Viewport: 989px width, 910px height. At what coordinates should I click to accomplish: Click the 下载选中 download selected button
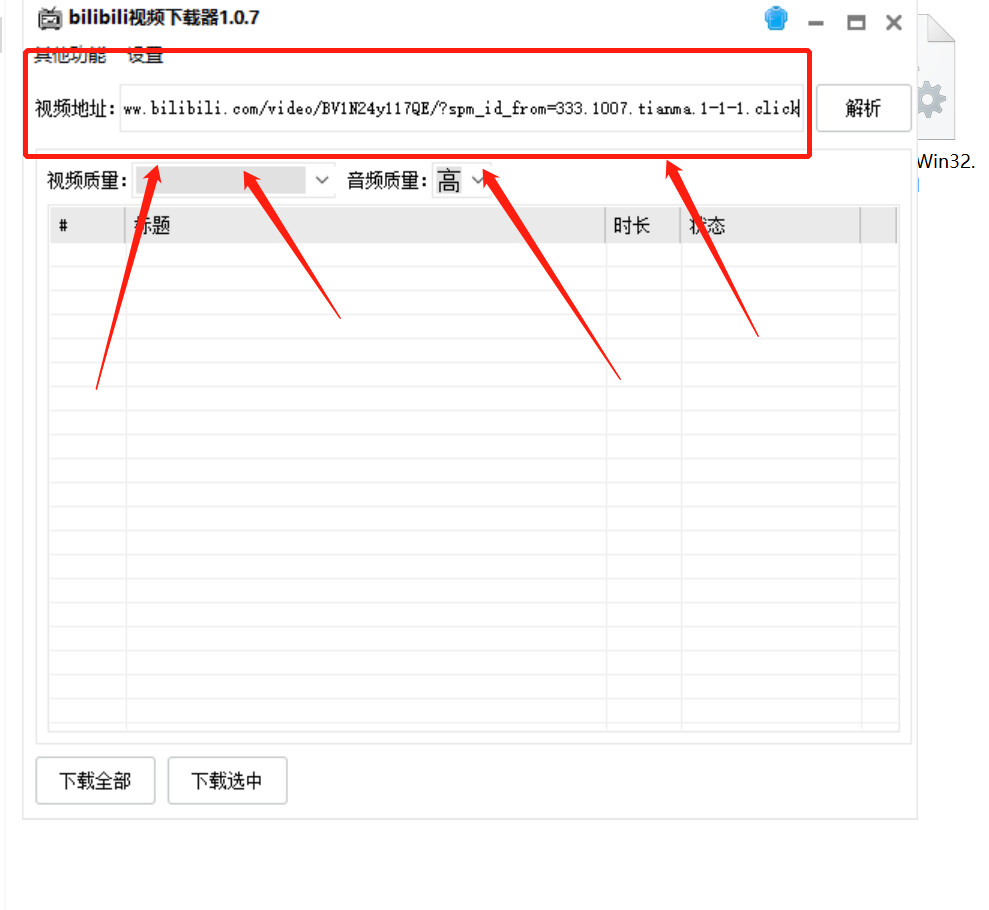(227, 780)
